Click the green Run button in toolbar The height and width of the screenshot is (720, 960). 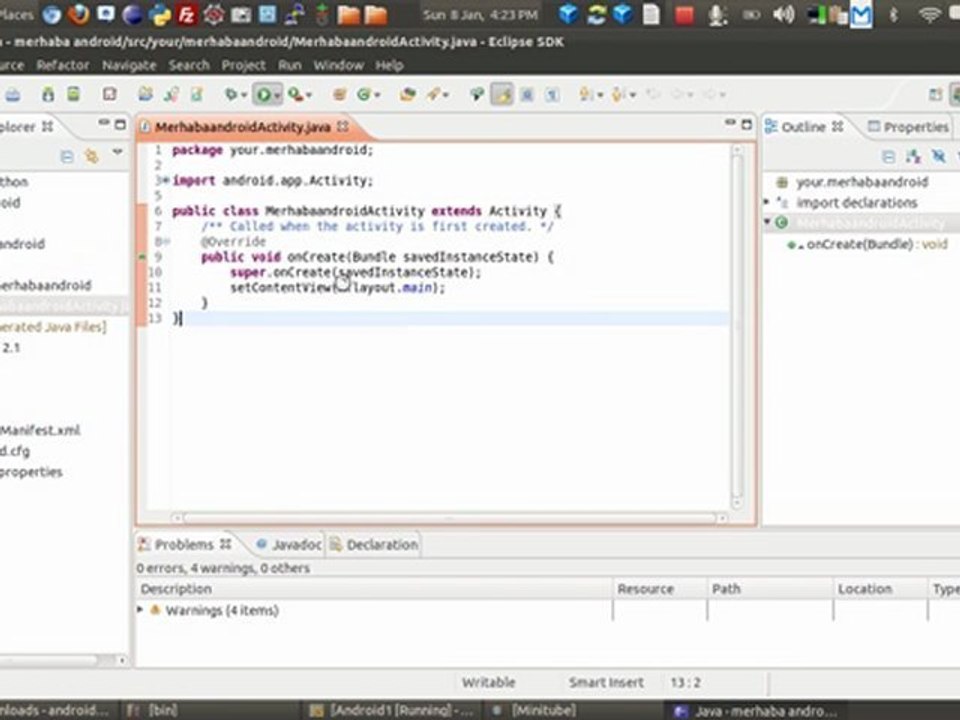pos(263,95)
